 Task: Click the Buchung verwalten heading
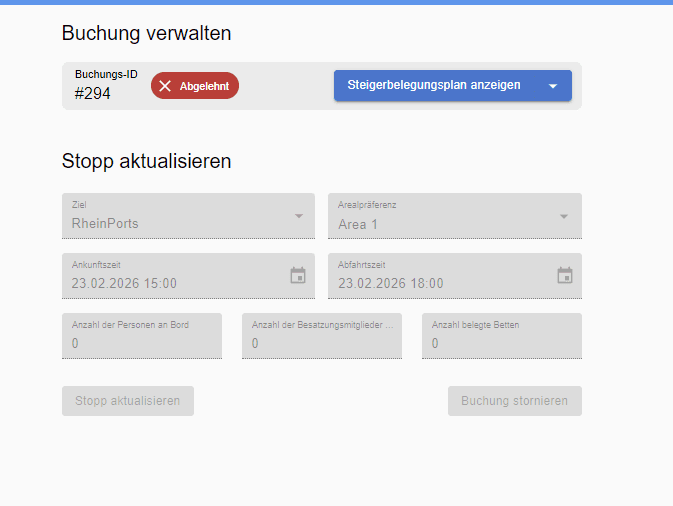[x=146, y=33]
